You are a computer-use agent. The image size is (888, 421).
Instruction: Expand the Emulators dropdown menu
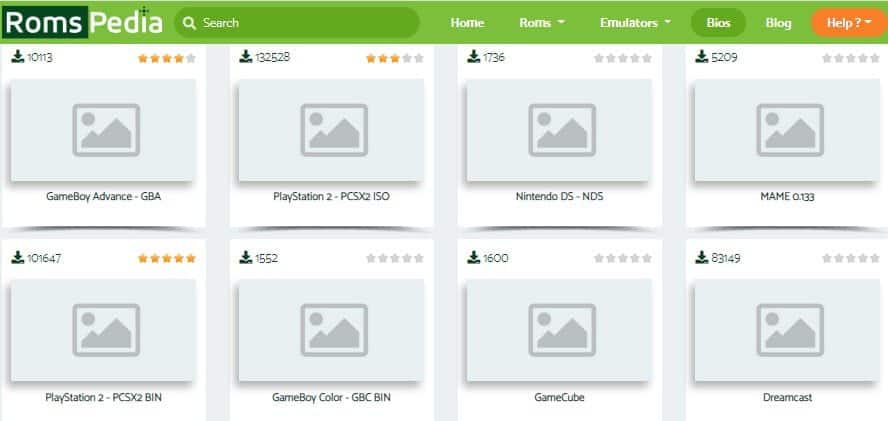635,23
